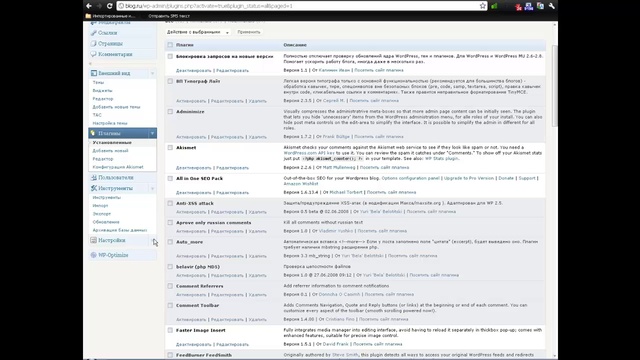The height and width of the screenshot is (360, 640).
Task: Reload the page with refresh icon
Action: tap(109, 6)
